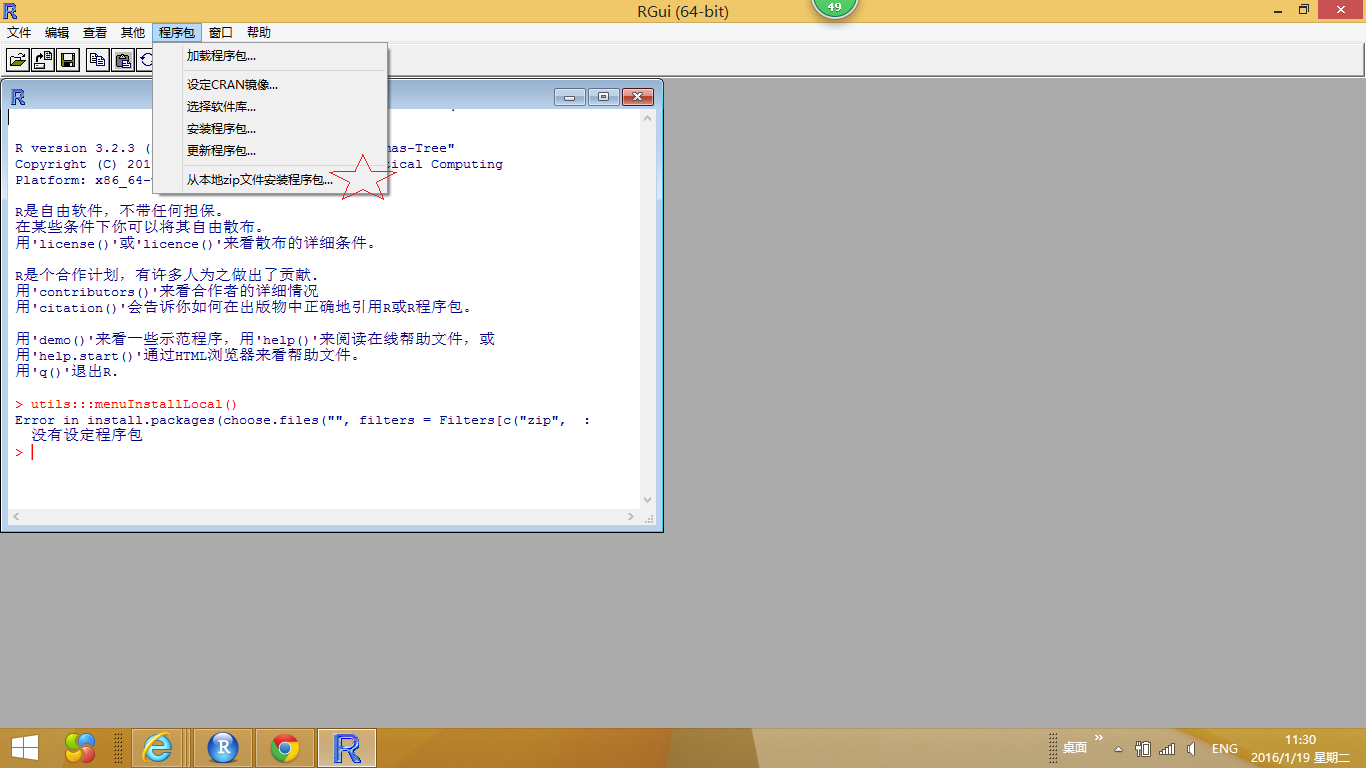Image resolution: width=1366 pixels, height=768 pixels.
Task: Check the battery power tray icon
Action: pos(1142,748)
